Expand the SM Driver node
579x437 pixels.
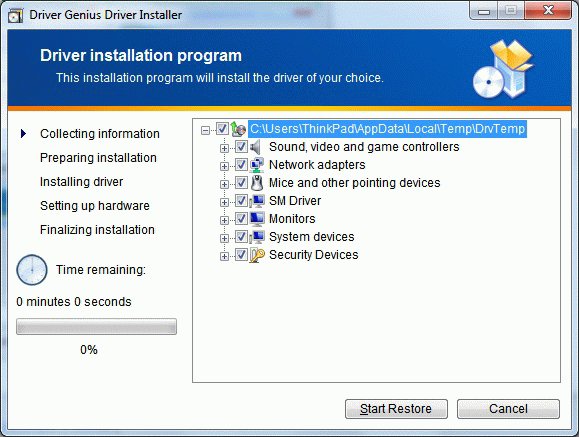point(224,202)
